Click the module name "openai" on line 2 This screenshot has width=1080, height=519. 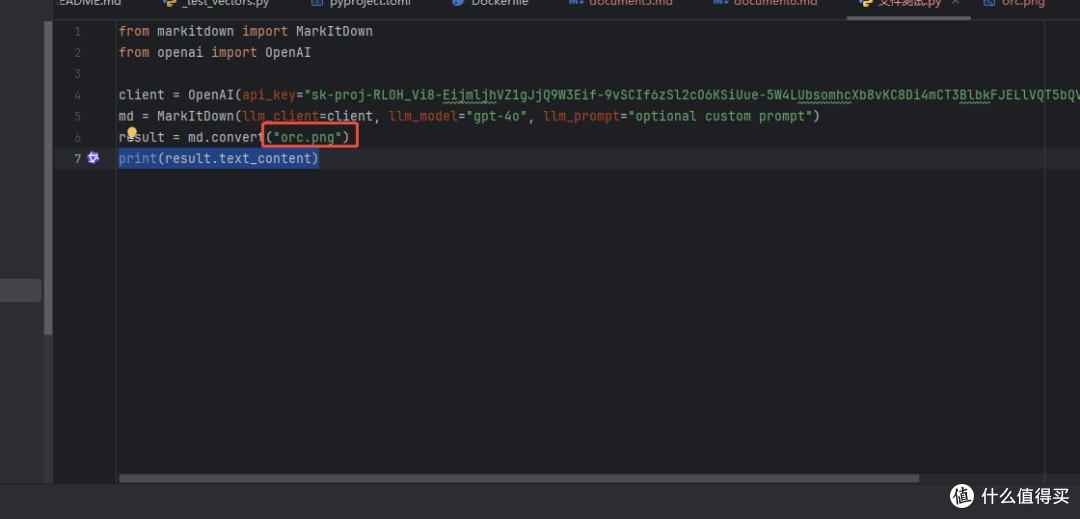[180, 52]
